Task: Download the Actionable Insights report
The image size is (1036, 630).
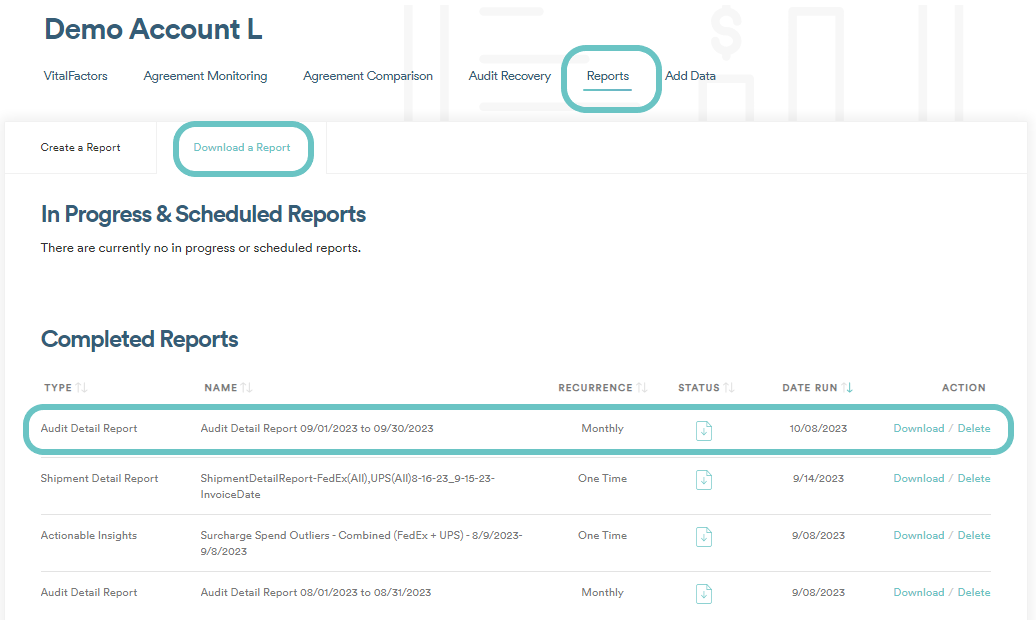Action: [x=918, y=536]
